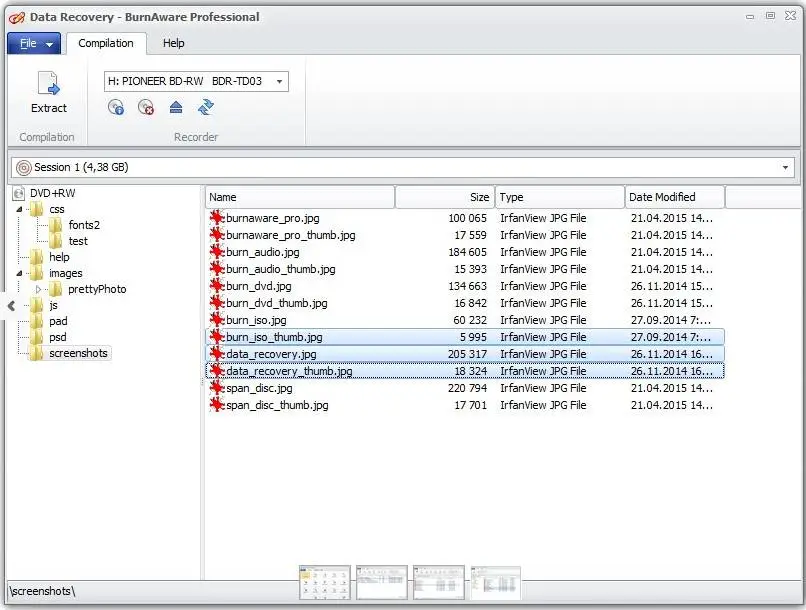
Task: Click the burnaware_pro.jpg file icon
Action: tap(217, 218)
